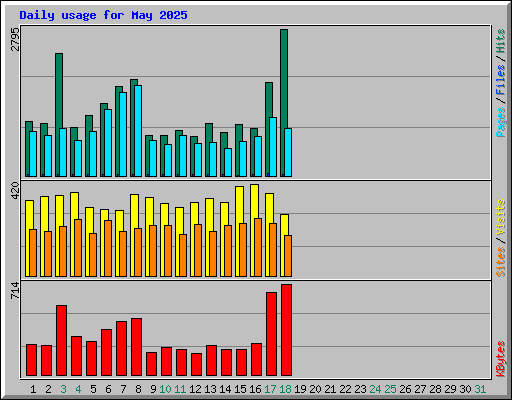Click the 'Daily usage for May 2025' title
Image resolution: width=512 pixels, height=400 pixels.
(103, 15)
